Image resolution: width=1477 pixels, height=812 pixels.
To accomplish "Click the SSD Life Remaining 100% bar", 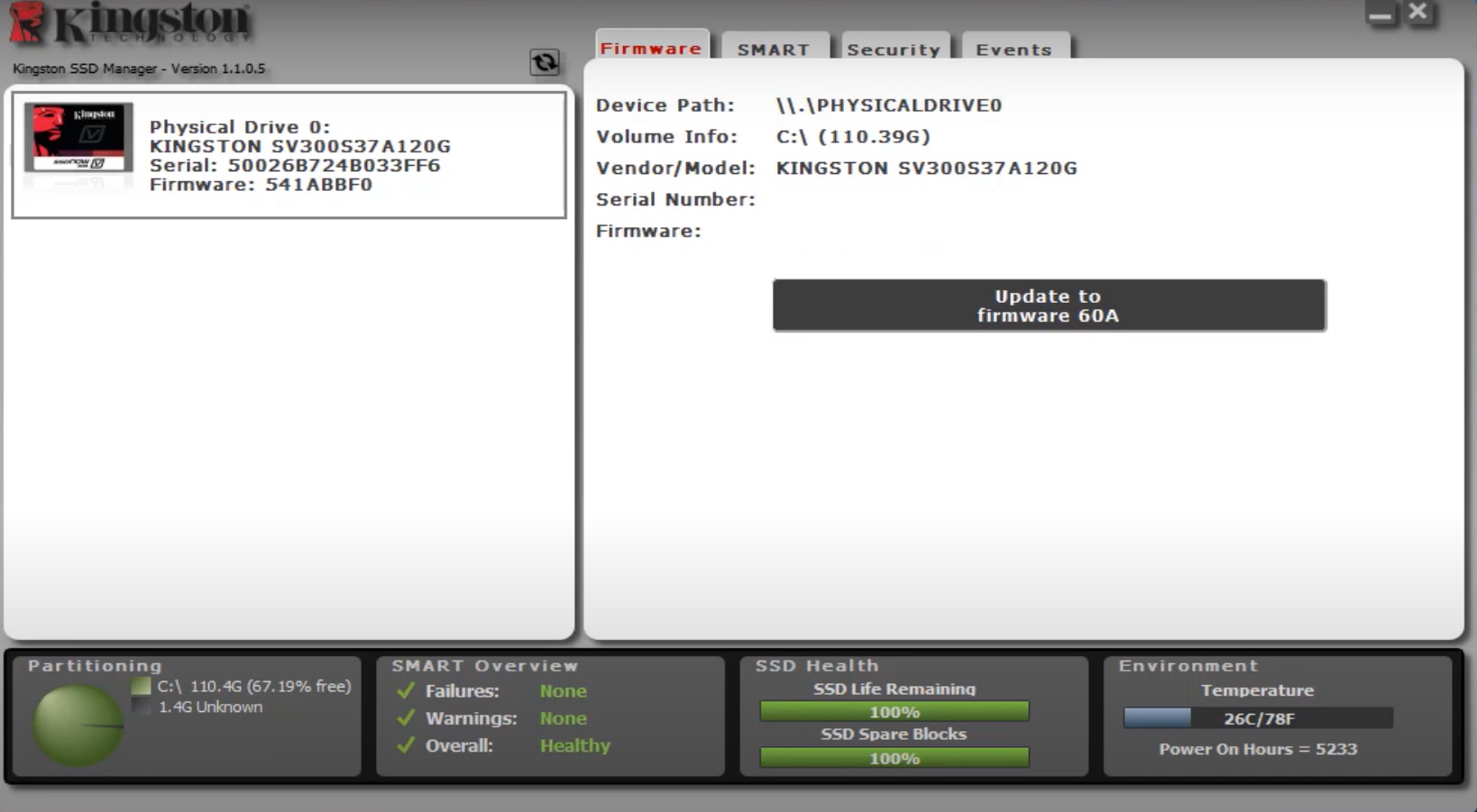I will tap(894, 712).
